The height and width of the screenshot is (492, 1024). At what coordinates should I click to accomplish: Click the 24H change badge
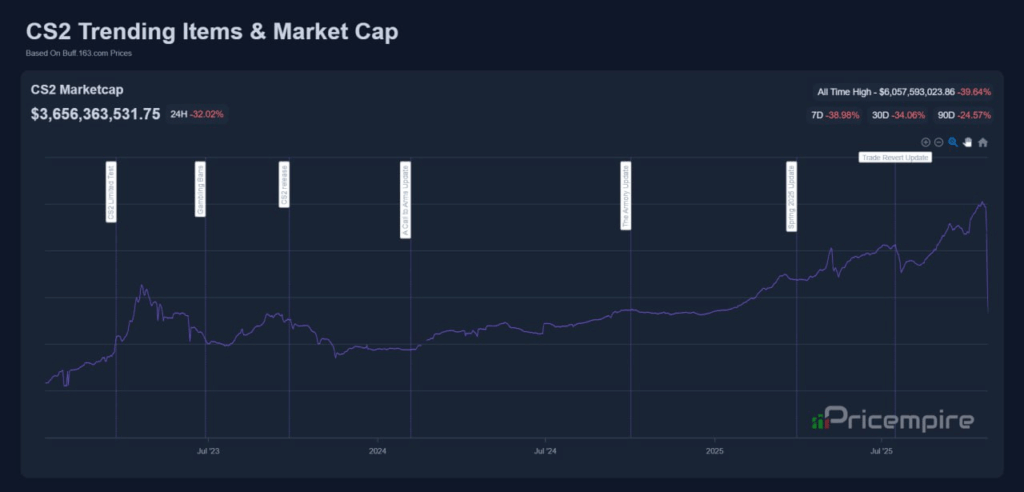click(197, 114)
